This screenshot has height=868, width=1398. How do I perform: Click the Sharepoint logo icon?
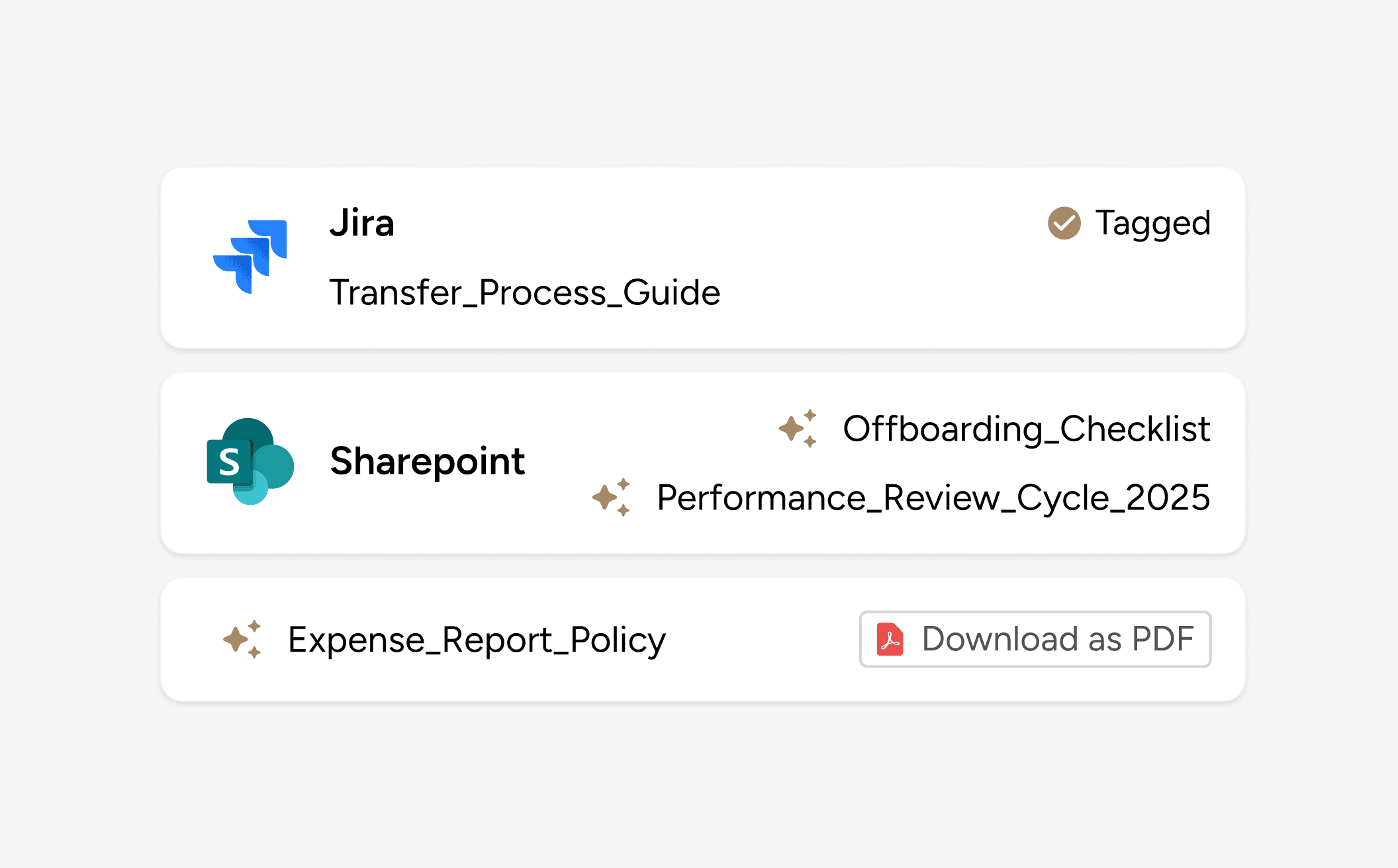click(250, 461)
